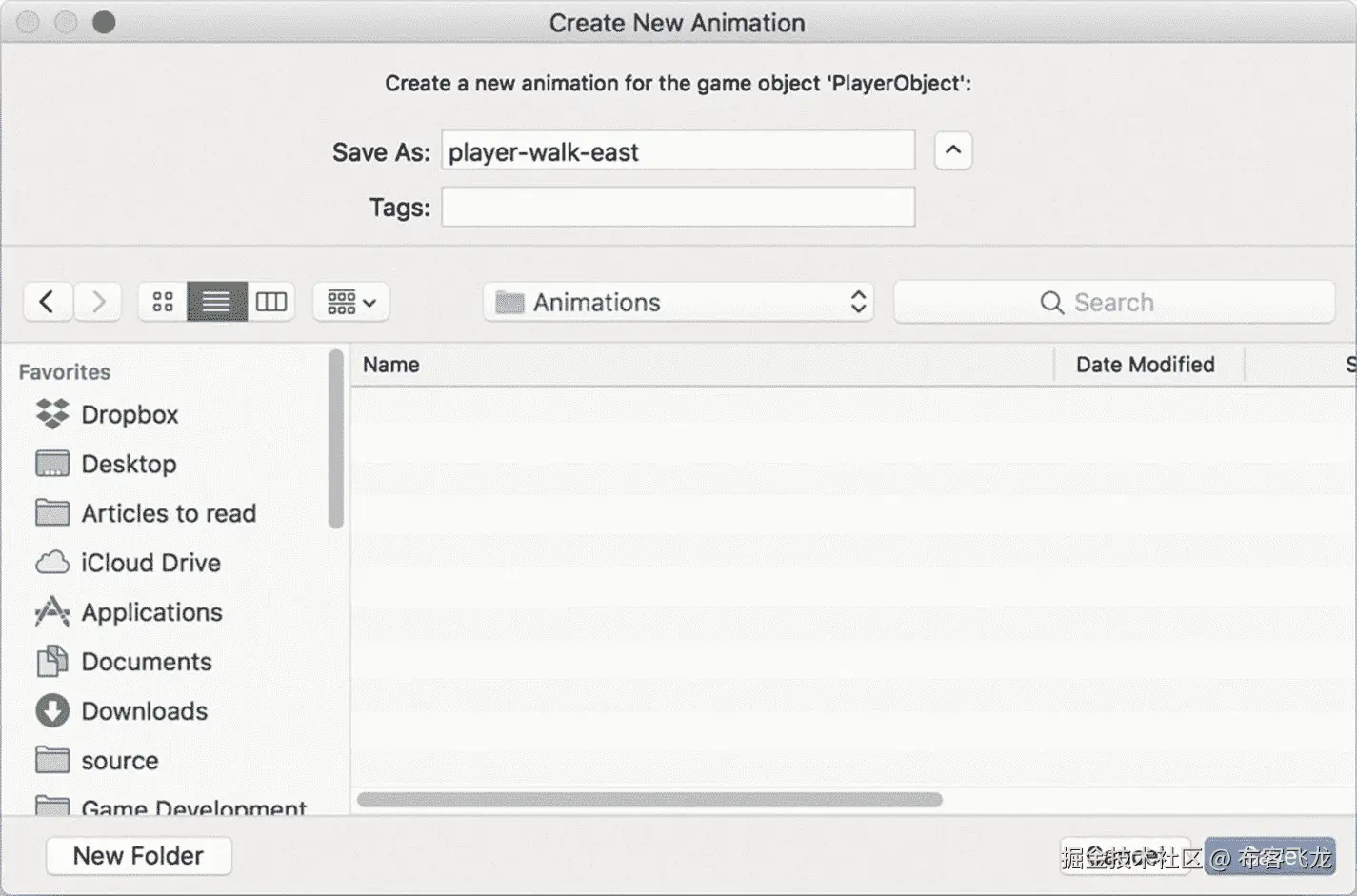Click the Save As filename field

(x=678, y=150)
